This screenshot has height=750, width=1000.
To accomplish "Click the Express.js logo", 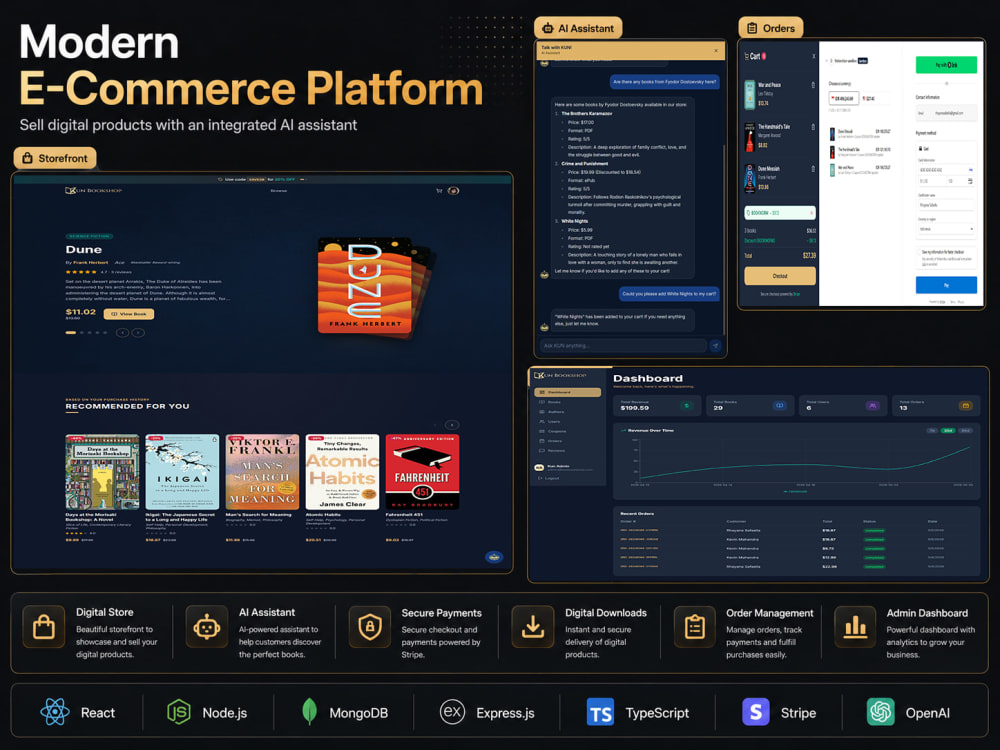I will 452,711.
